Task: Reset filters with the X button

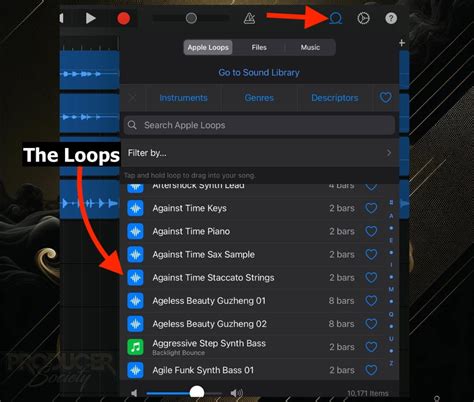Action: (132, 98)
